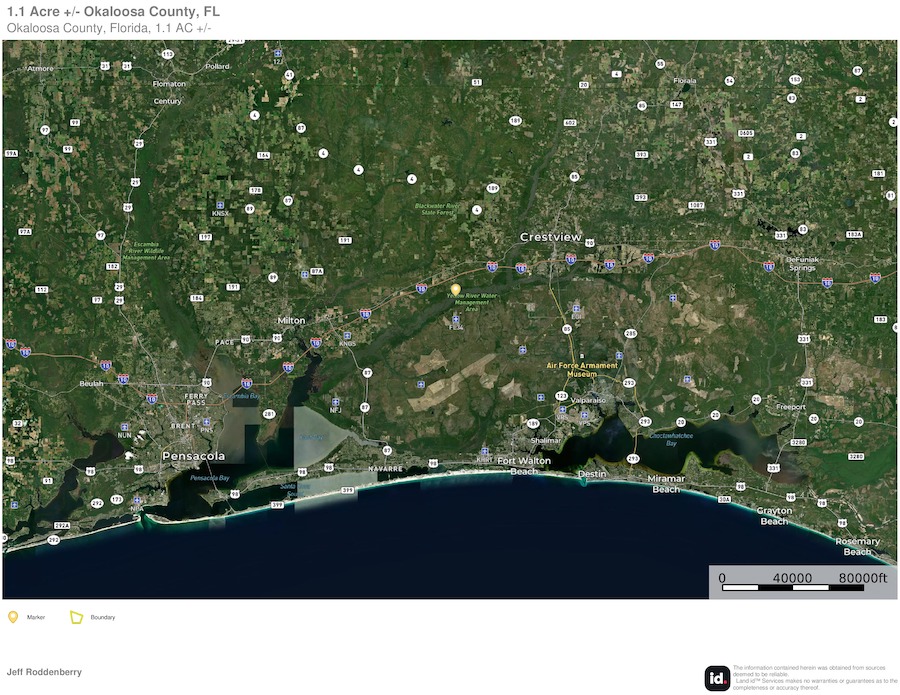Click the Choctawhatchee Bay label
The width and height of the screenshot is (900, 695).
671,439
